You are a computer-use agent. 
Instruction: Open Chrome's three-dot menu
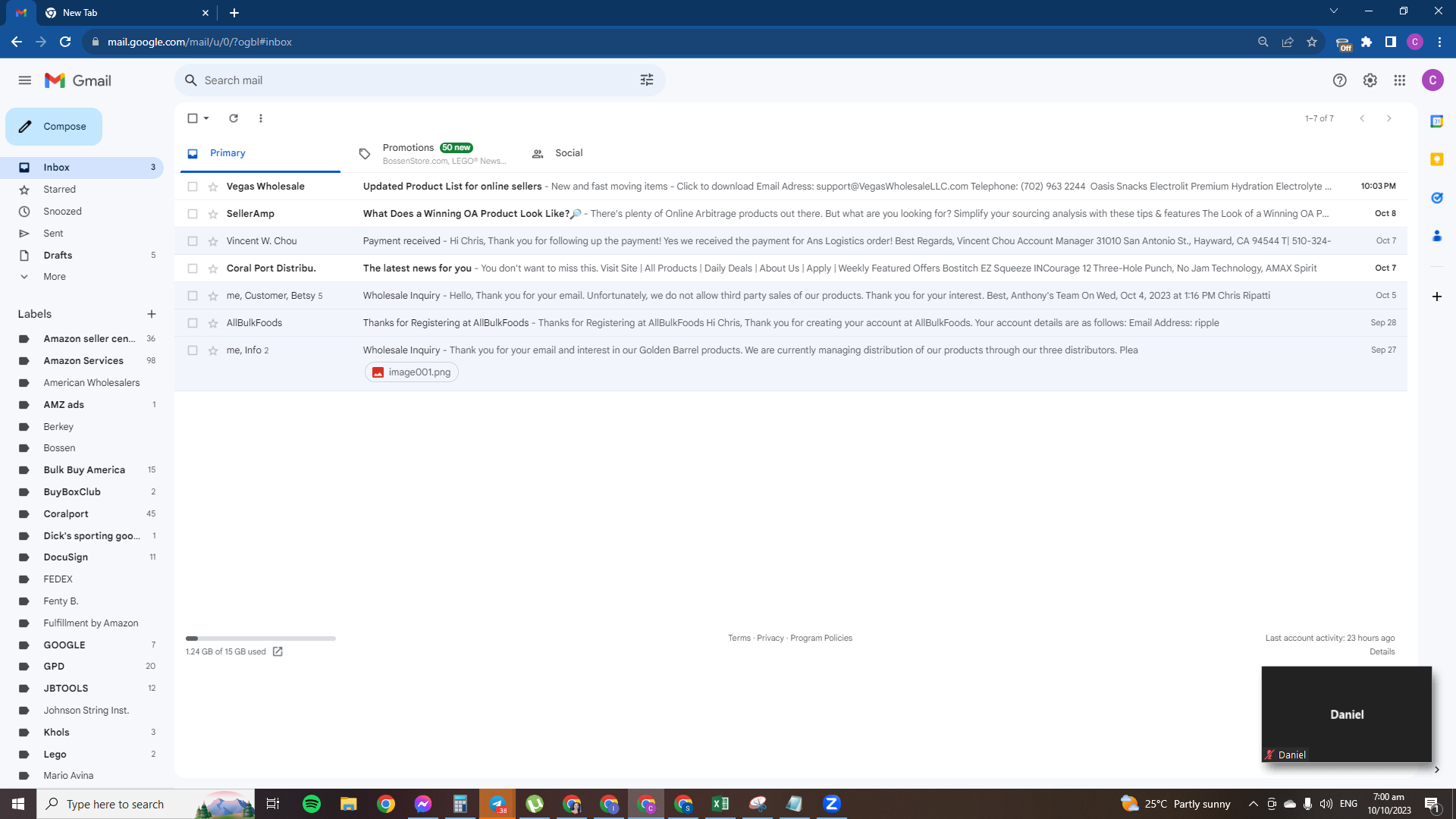(1439, 42)
